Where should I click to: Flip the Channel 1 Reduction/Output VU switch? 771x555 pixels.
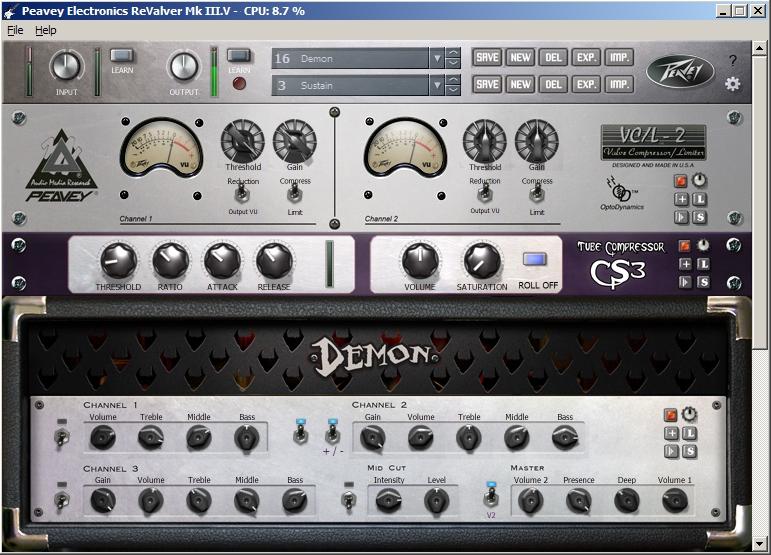click(x=242, y=195)
